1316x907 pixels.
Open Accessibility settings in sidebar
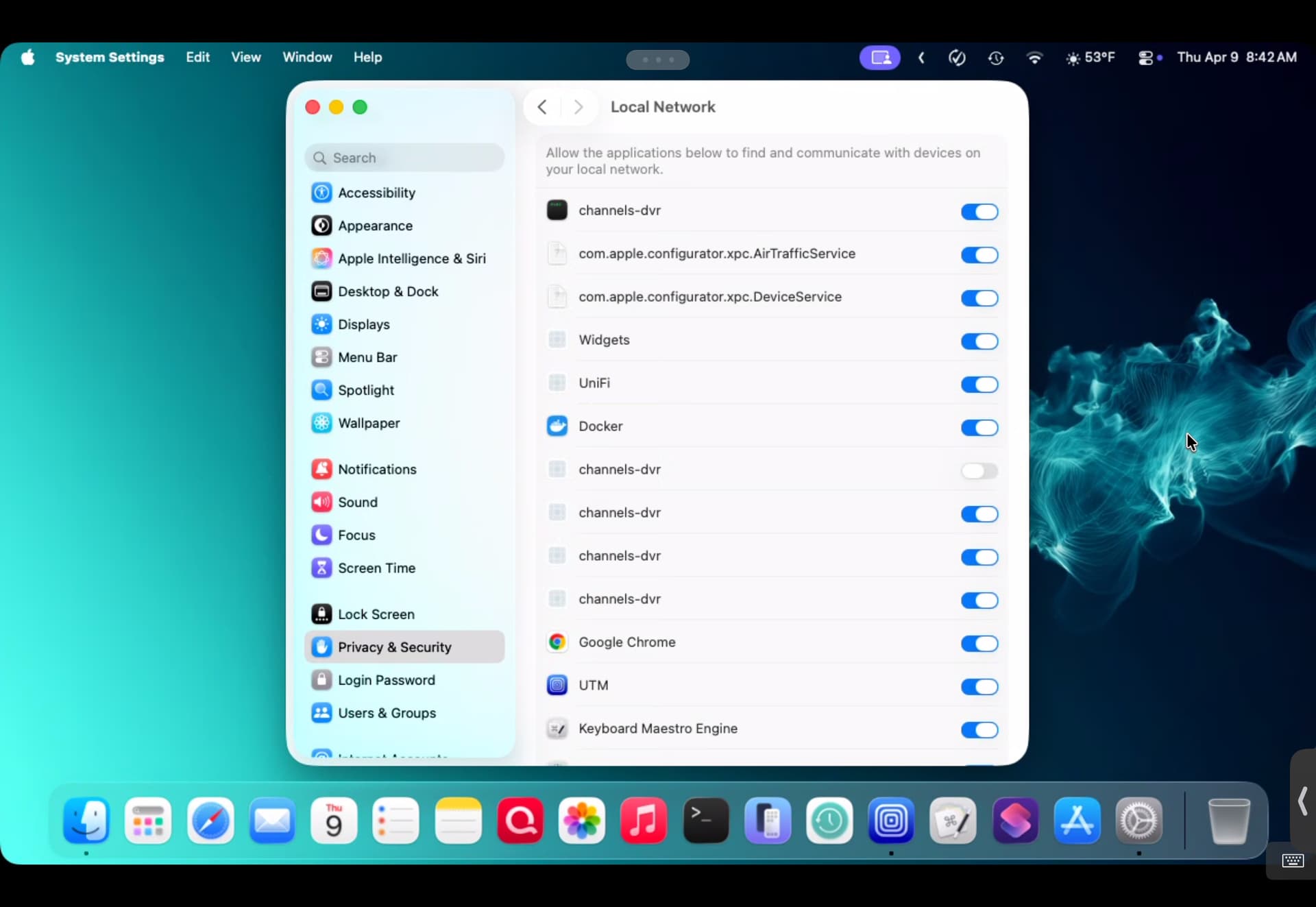(x=376, y=193)
